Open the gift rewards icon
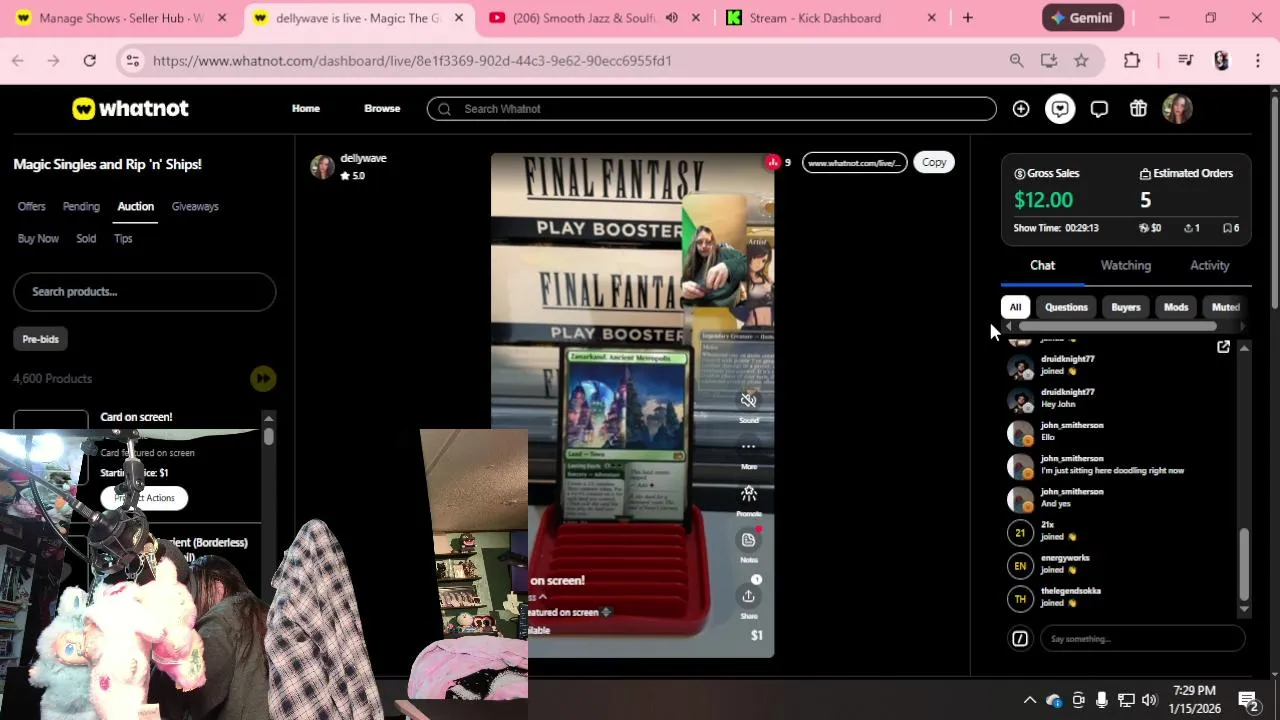1280x720 pixels. click(x=1138, y=109)
